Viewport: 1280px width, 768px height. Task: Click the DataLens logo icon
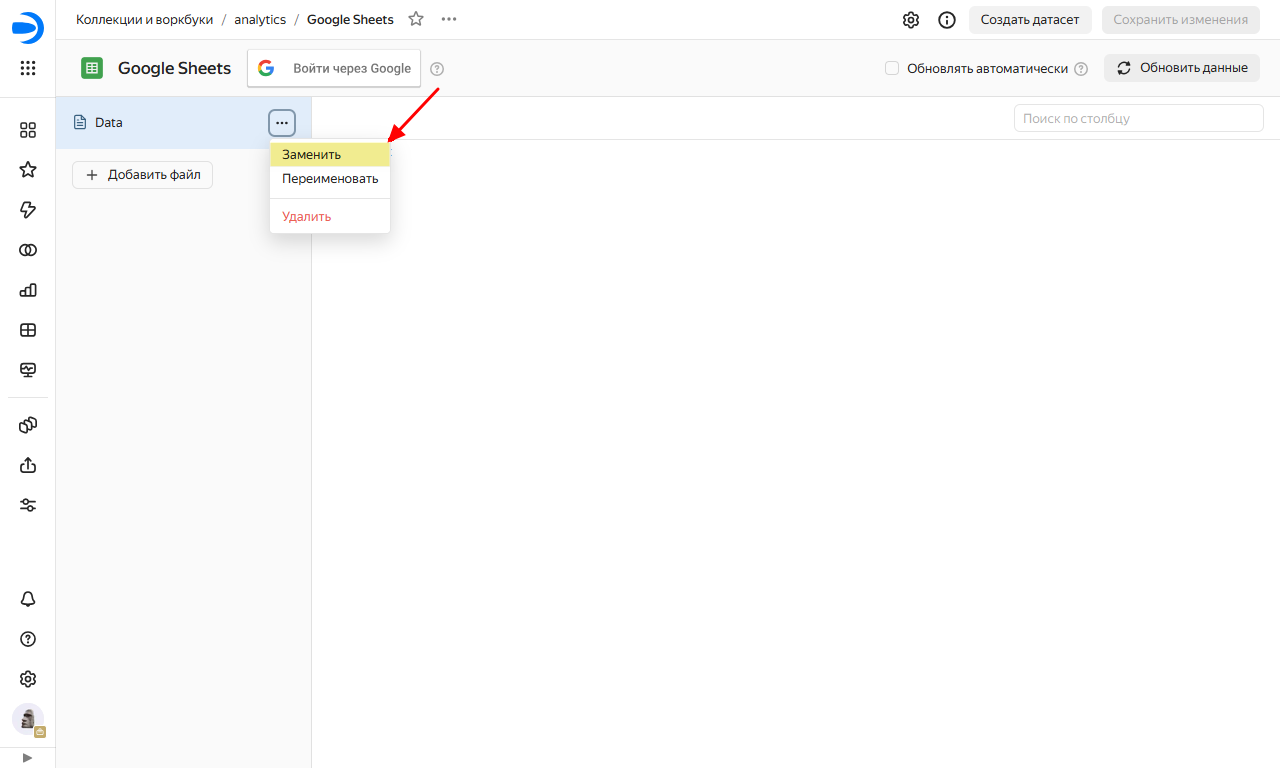28,28
